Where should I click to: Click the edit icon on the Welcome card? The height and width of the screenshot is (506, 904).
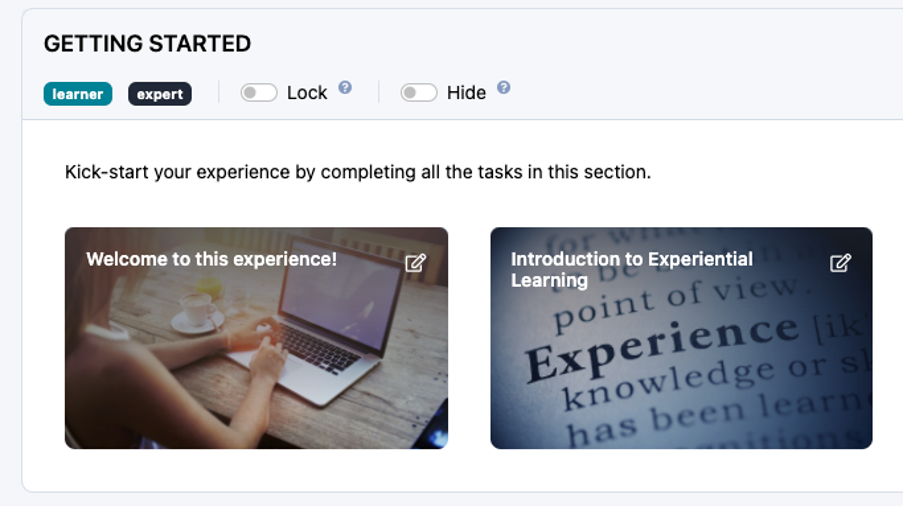415,263
